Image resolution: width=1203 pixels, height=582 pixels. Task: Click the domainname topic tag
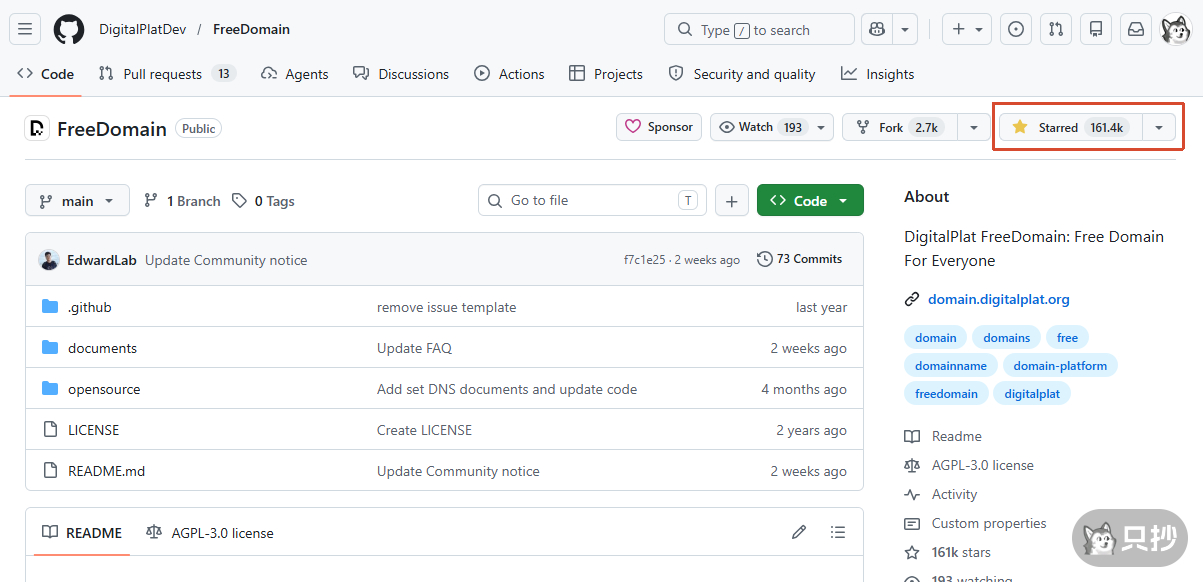click(951, 366)
